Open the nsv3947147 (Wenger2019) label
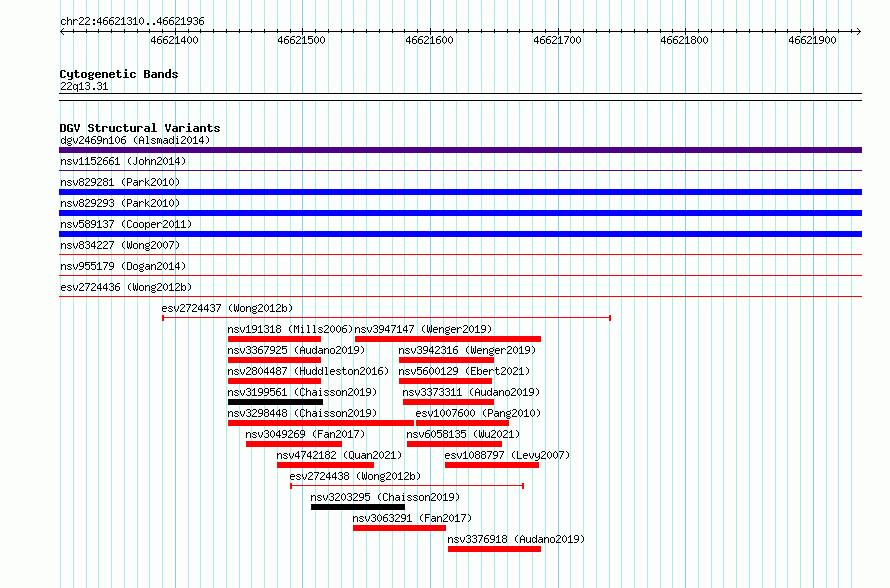This screenshot has height=588, width=890. click(423, 329)
